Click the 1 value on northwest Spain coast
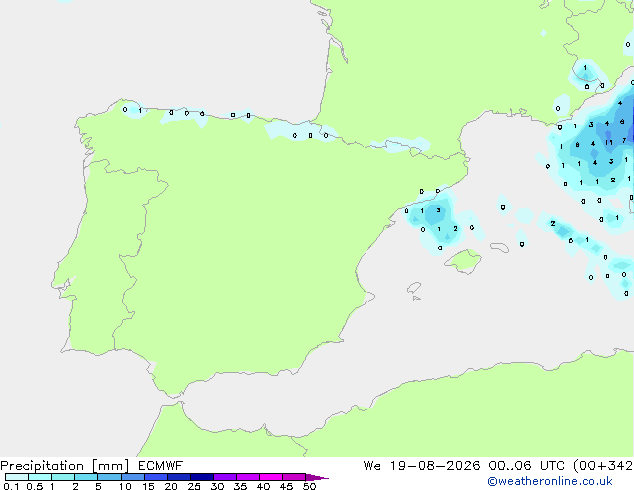 click(x=140, y=110)
